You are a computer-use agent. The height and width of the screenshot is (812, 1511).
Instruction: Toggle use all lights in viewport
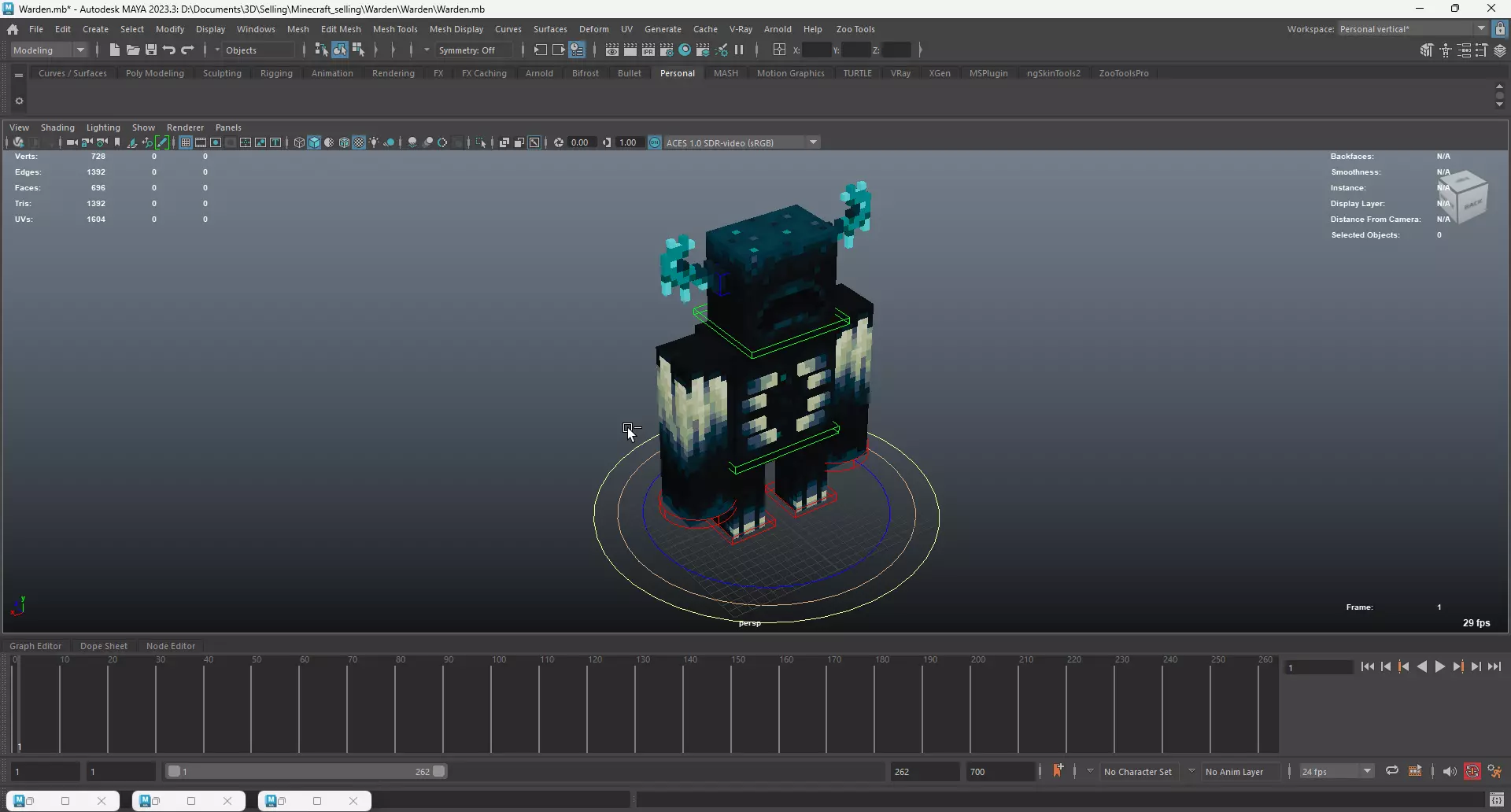pos(374,142)
